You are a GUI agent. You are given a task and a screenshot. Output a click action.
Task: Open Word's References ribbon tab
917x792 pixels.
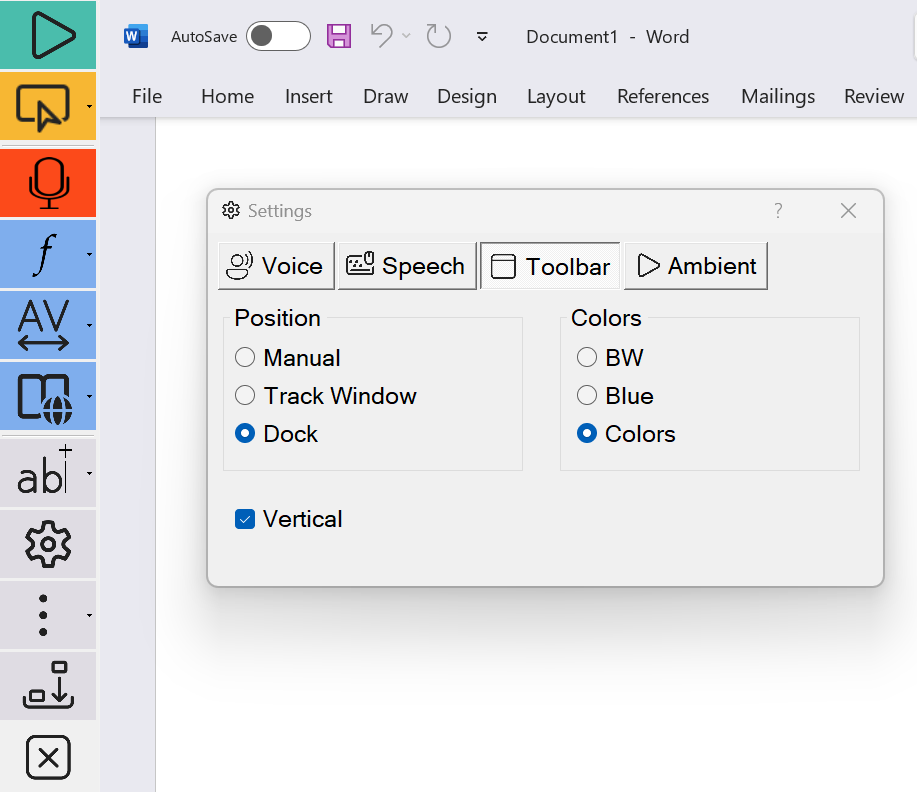pyautogui.click(x=662, y=96)
